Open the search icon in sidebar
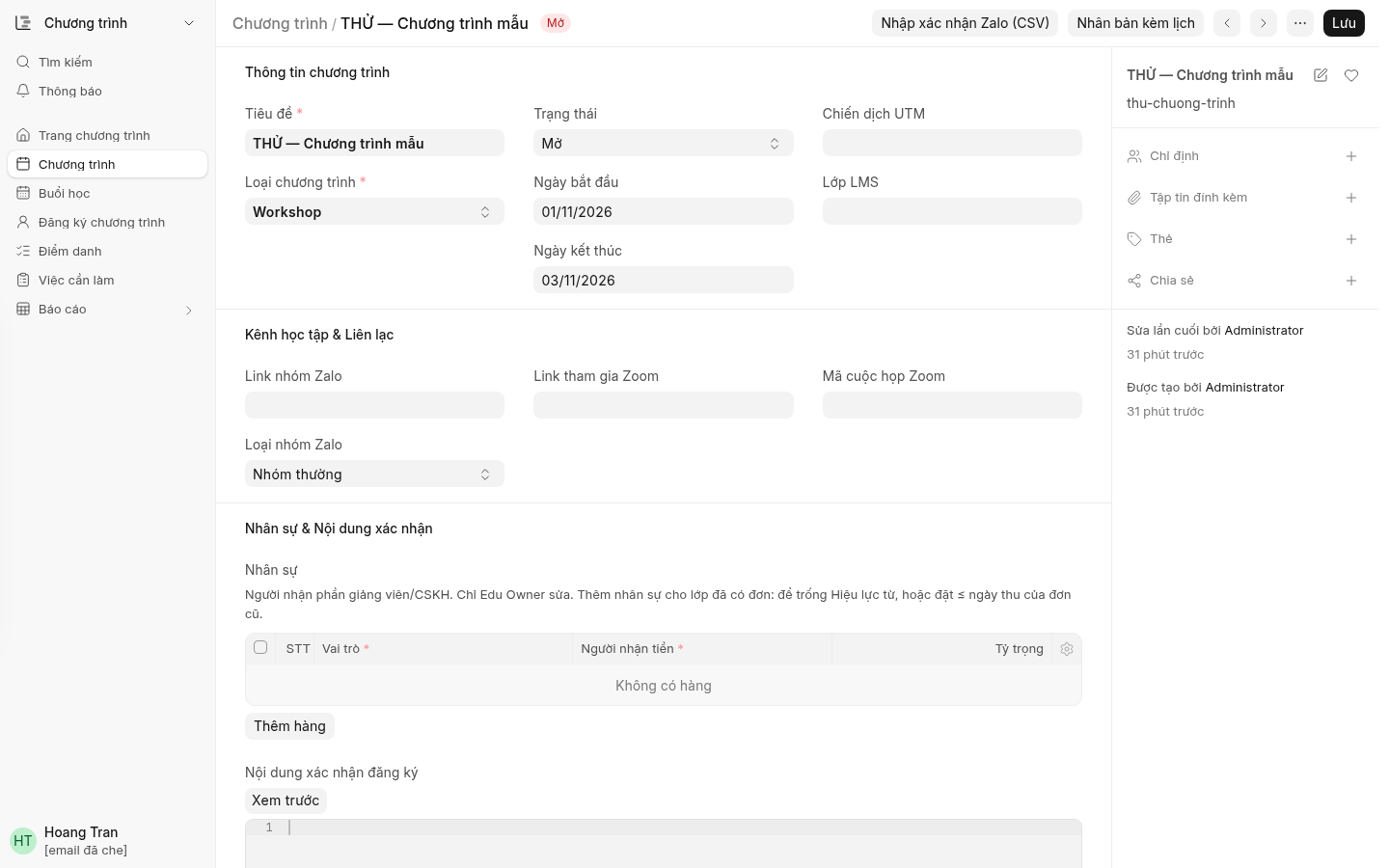The height and width of the screenshot is (868, 1389). 23,62
